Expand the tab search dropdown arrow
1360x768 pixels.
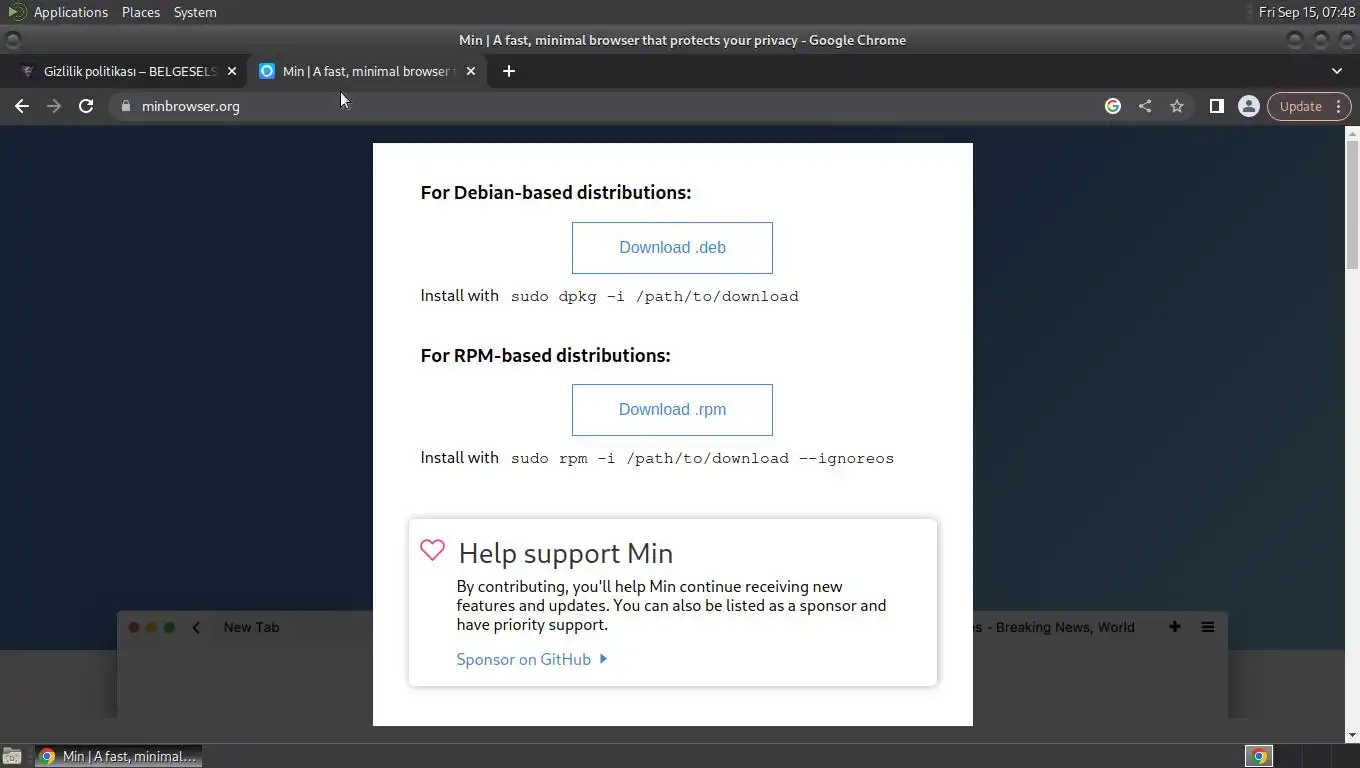coord(1337,71)
